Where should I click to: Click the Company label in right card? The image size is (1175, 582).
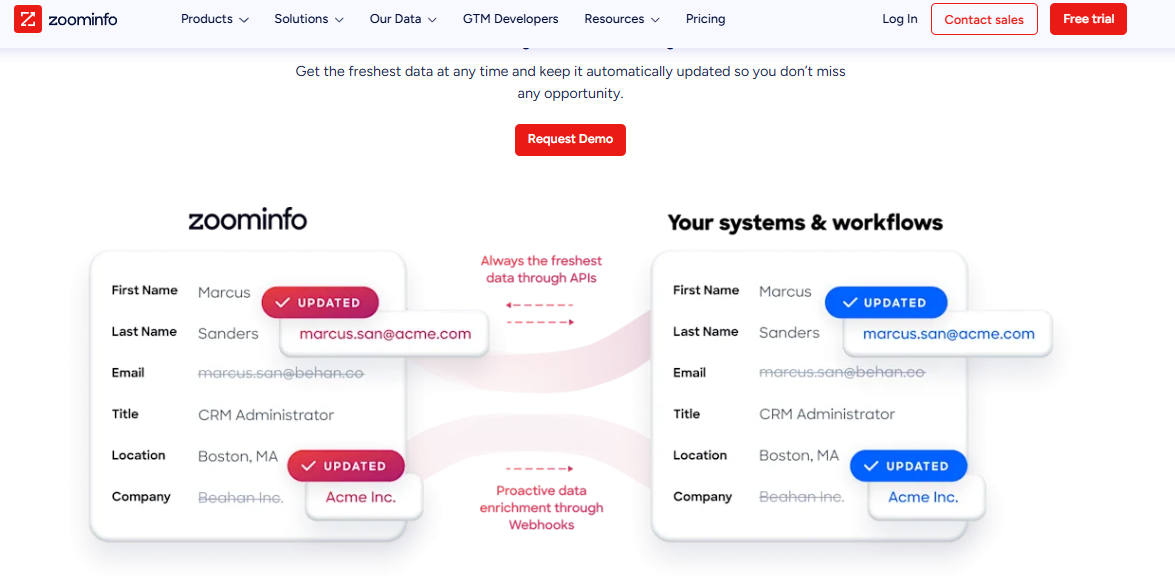coord(702,496)
